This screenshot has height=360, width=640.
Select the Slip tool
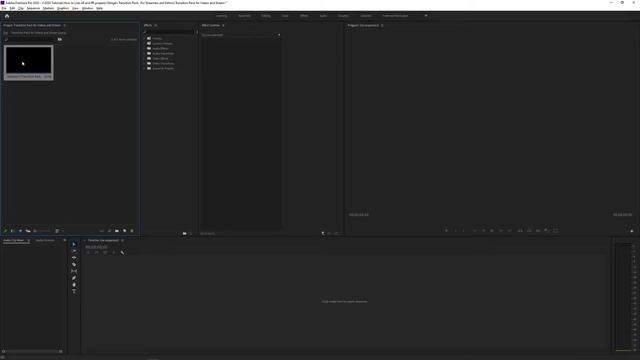coord(74,271)
